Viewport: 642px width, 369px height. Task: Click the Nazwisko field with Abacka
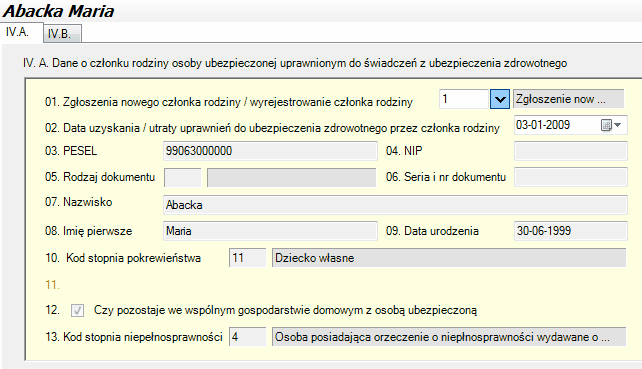coord(395,205)
